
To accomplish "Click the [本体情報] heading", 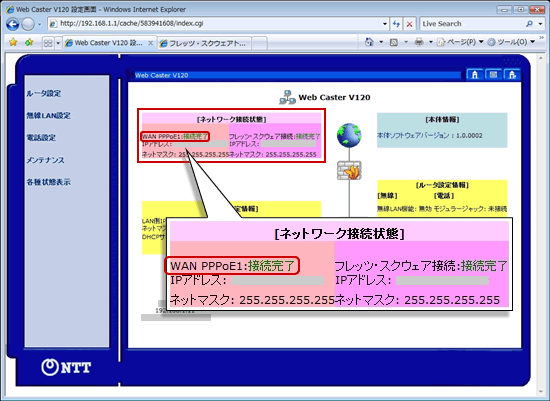I will coord(442,120).
